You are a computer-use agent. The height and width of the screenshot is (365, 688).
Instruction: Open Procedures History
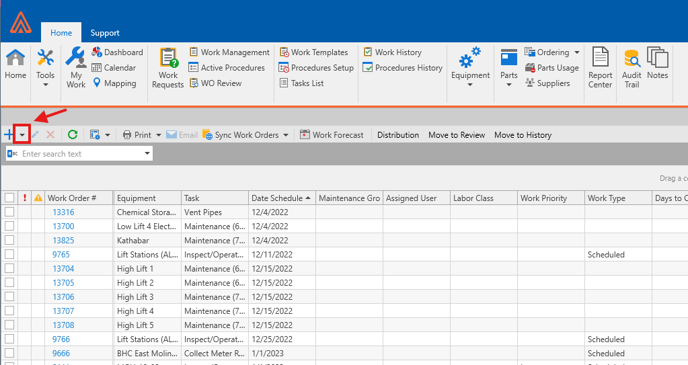click(403, 68)
